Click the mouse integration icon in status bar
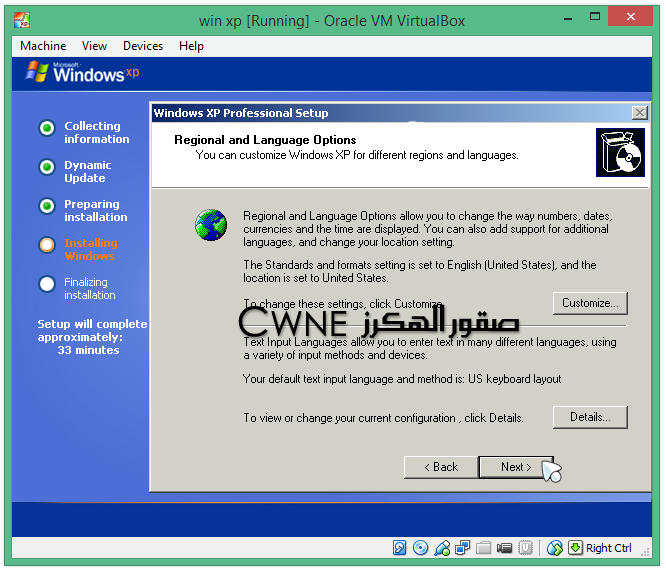Image resolution: width=666 pixels, height=573 pixels. pyautogui.click(x=555, y=548)
